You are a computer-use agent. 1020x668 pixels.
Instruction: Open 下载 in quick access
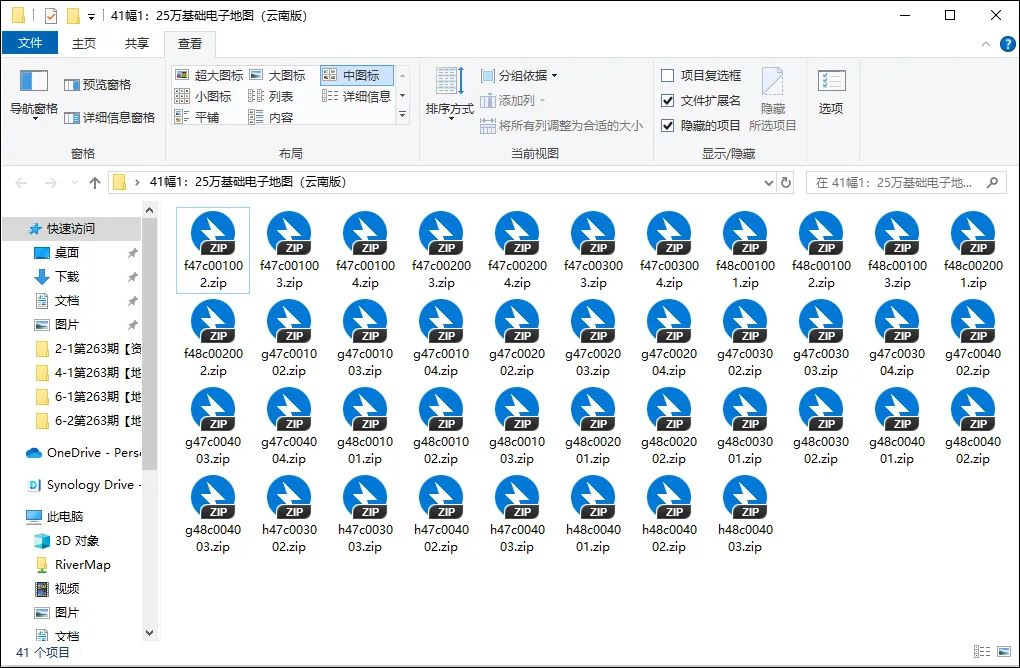click(x=66, y=276)
